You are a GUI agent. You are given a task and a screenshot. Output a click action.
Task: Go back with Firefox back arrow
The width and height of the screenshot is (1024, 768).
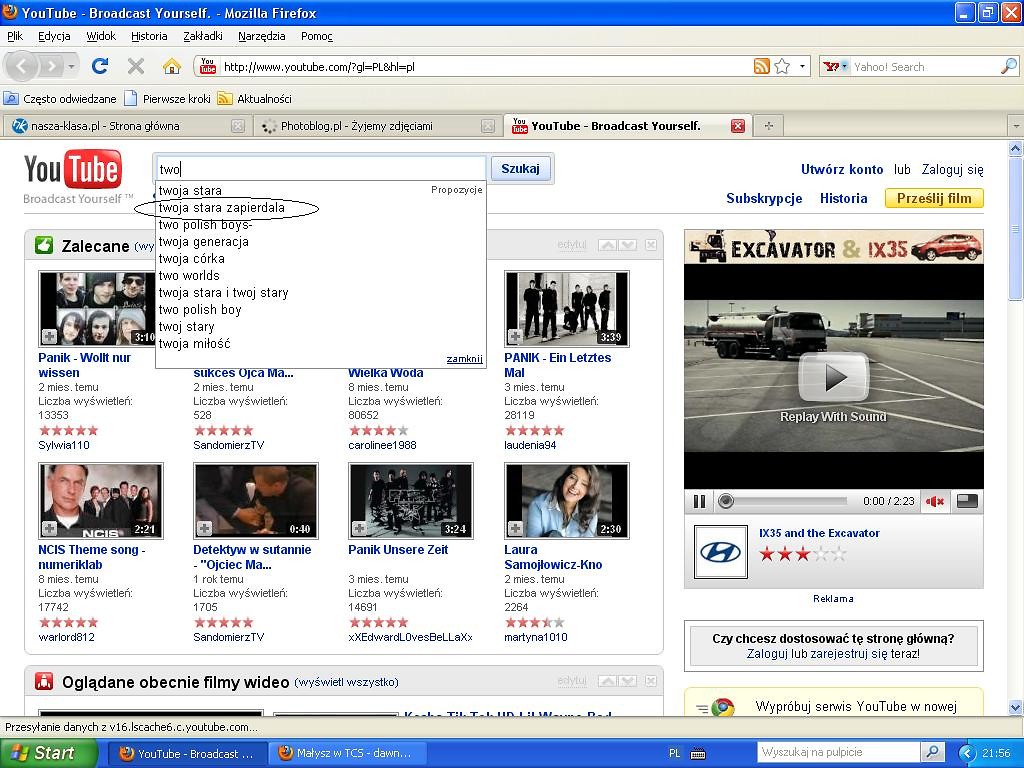[21, 66]
